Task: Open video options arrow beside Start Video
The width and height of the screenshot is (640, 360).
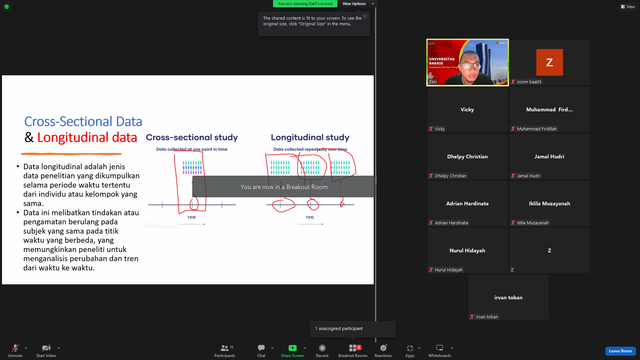Action: pyautogui.click(x=59, y=348)
